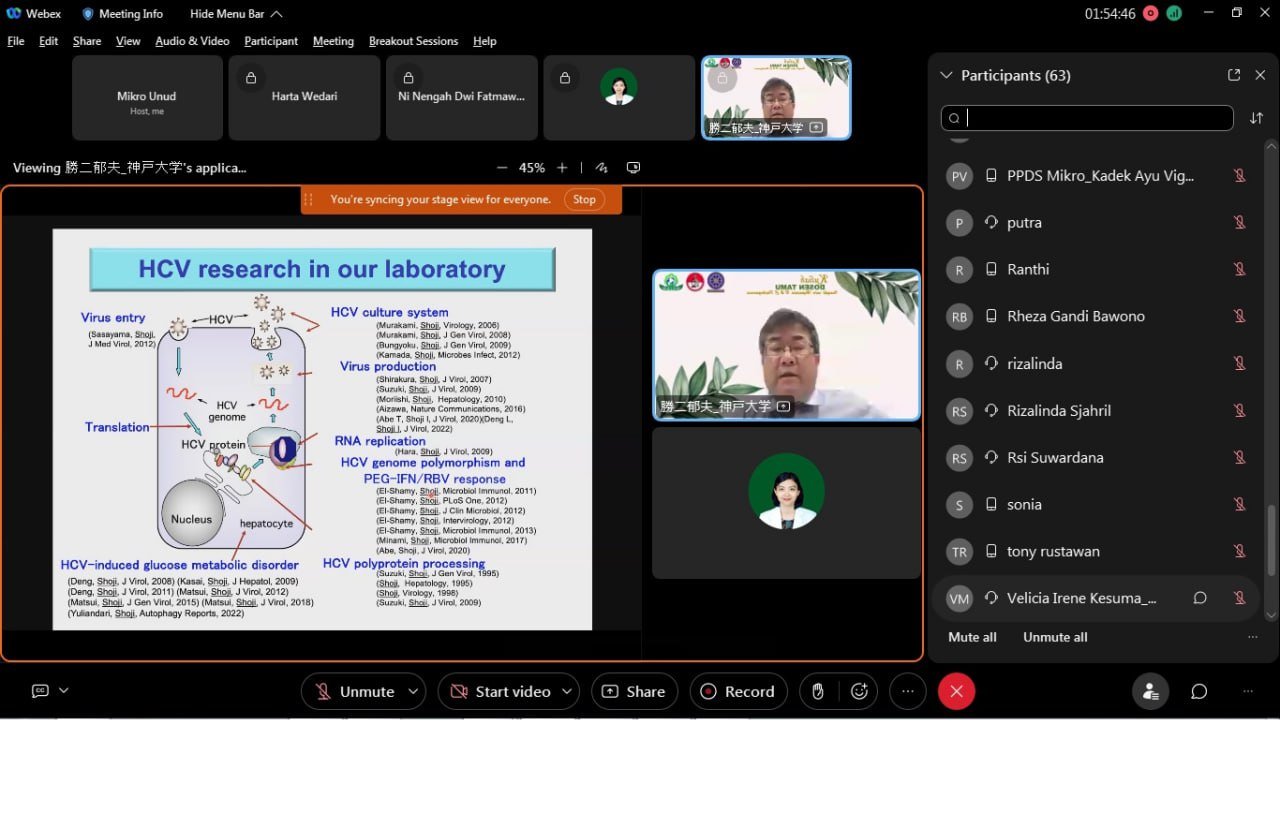Click the raise hand icon
The width and height of the screenshot is (1280, 813).
(818, 691)
